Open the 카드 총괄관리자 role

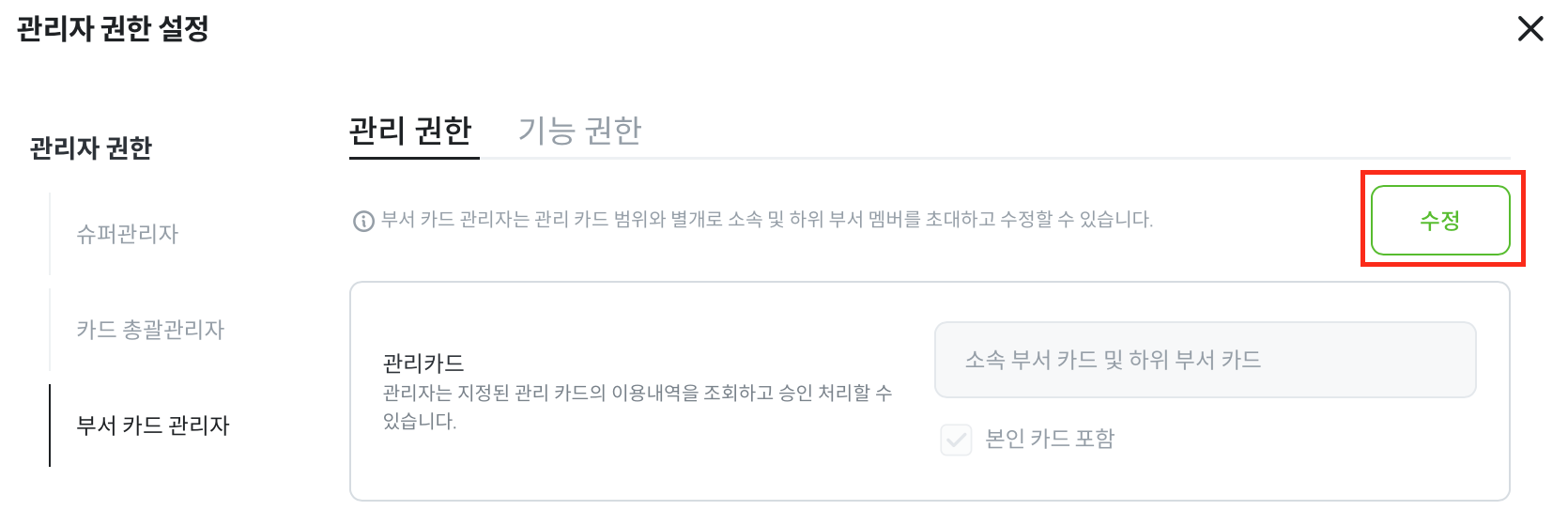tap(150, 330)
